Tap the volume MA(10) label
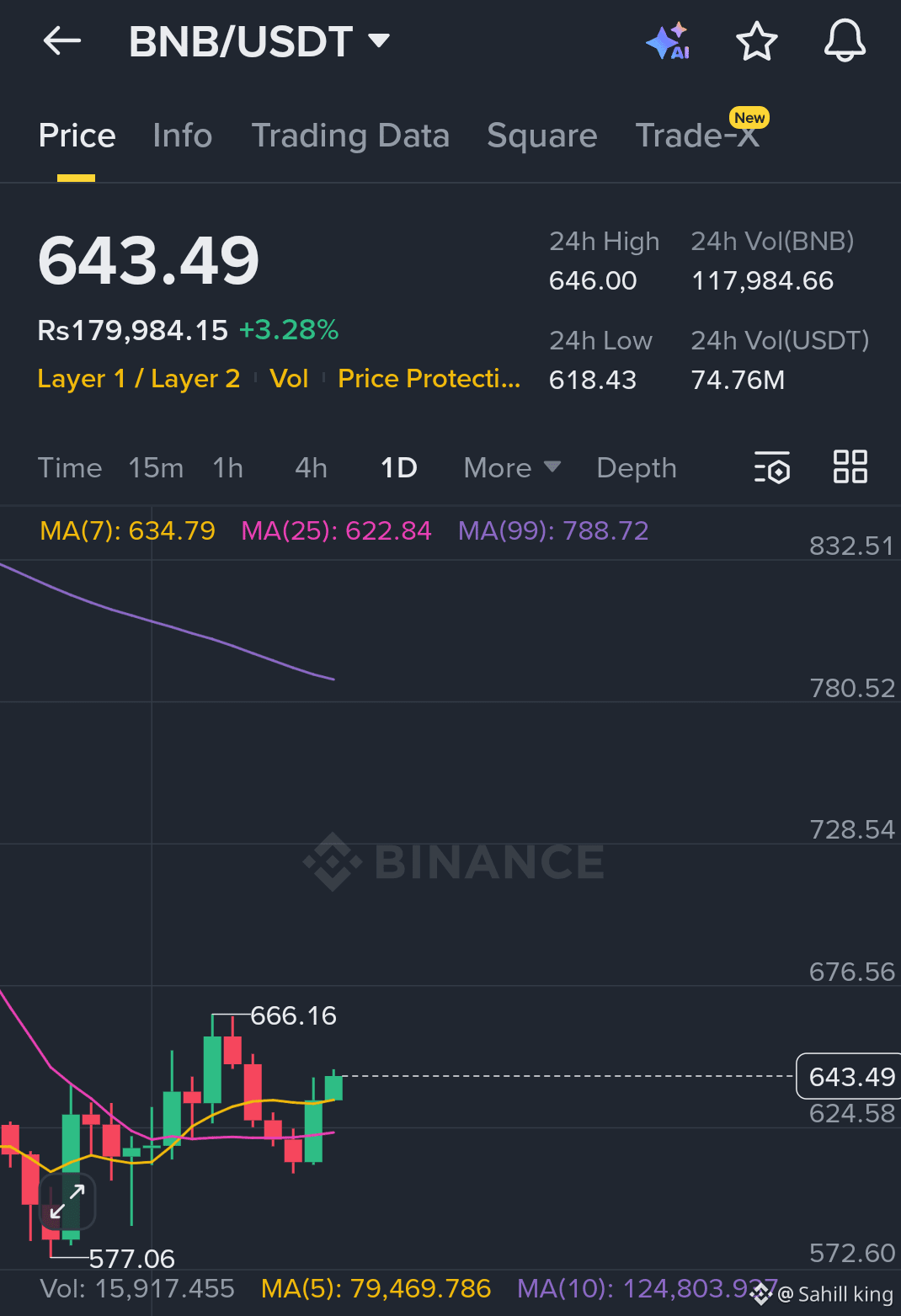Screen dimensions: 901x1316 point(647,1288)
